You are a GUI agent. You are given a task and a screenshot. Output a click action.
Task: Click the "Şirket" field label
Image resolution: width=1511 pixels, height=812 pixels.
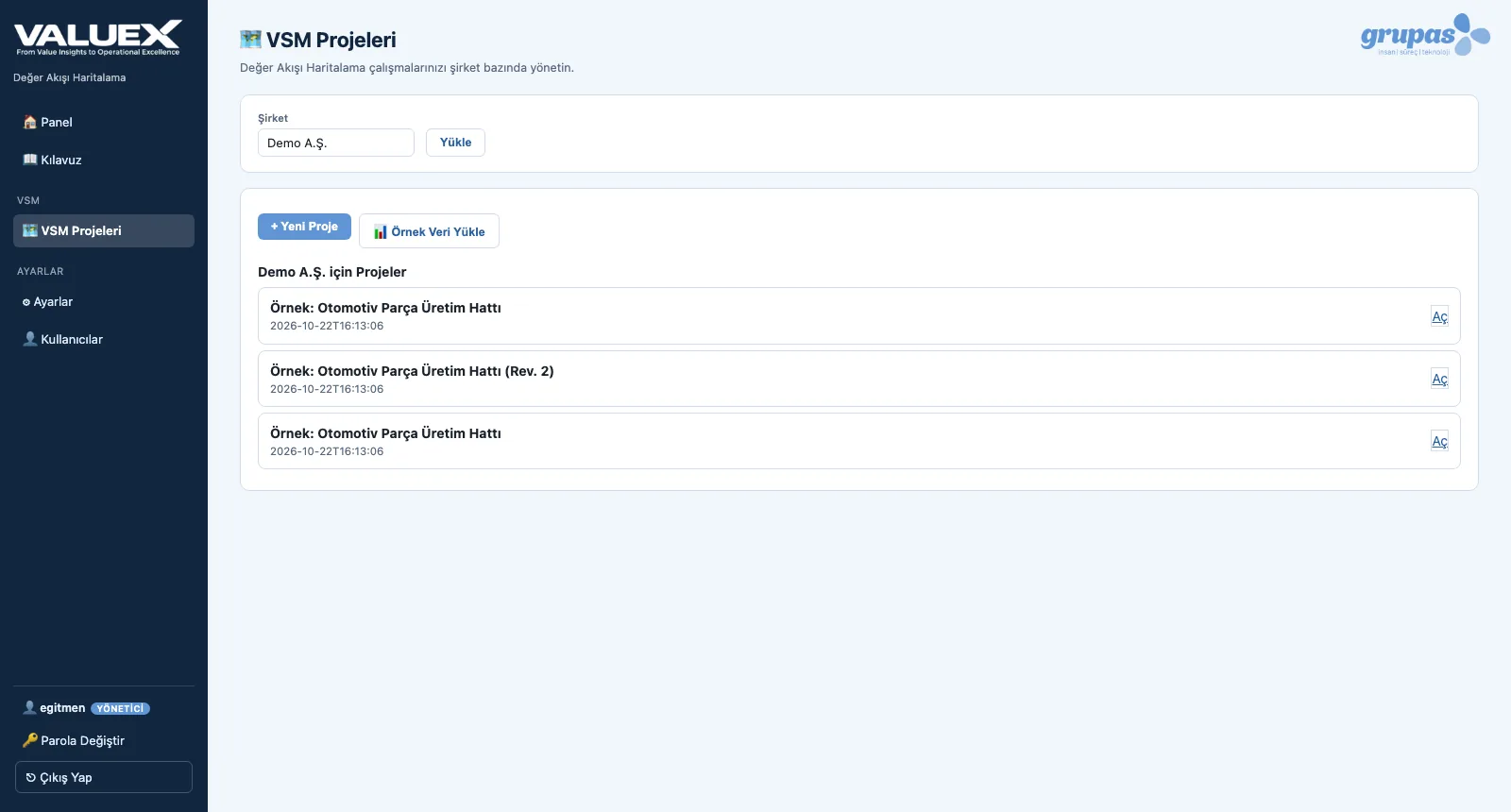tap(273, 118)
